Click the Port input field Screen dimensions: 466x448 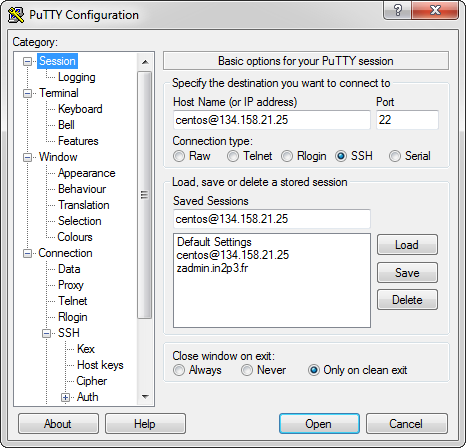[x=407, y=120]
